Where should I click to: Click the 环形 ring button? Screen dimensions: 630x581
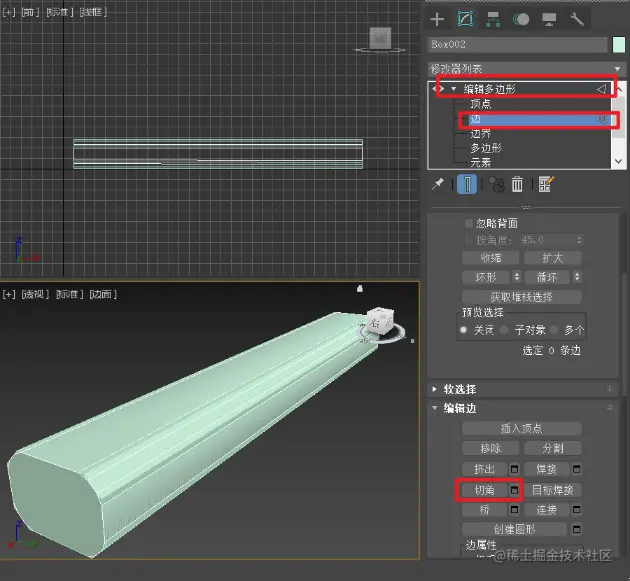click(486, 277)
